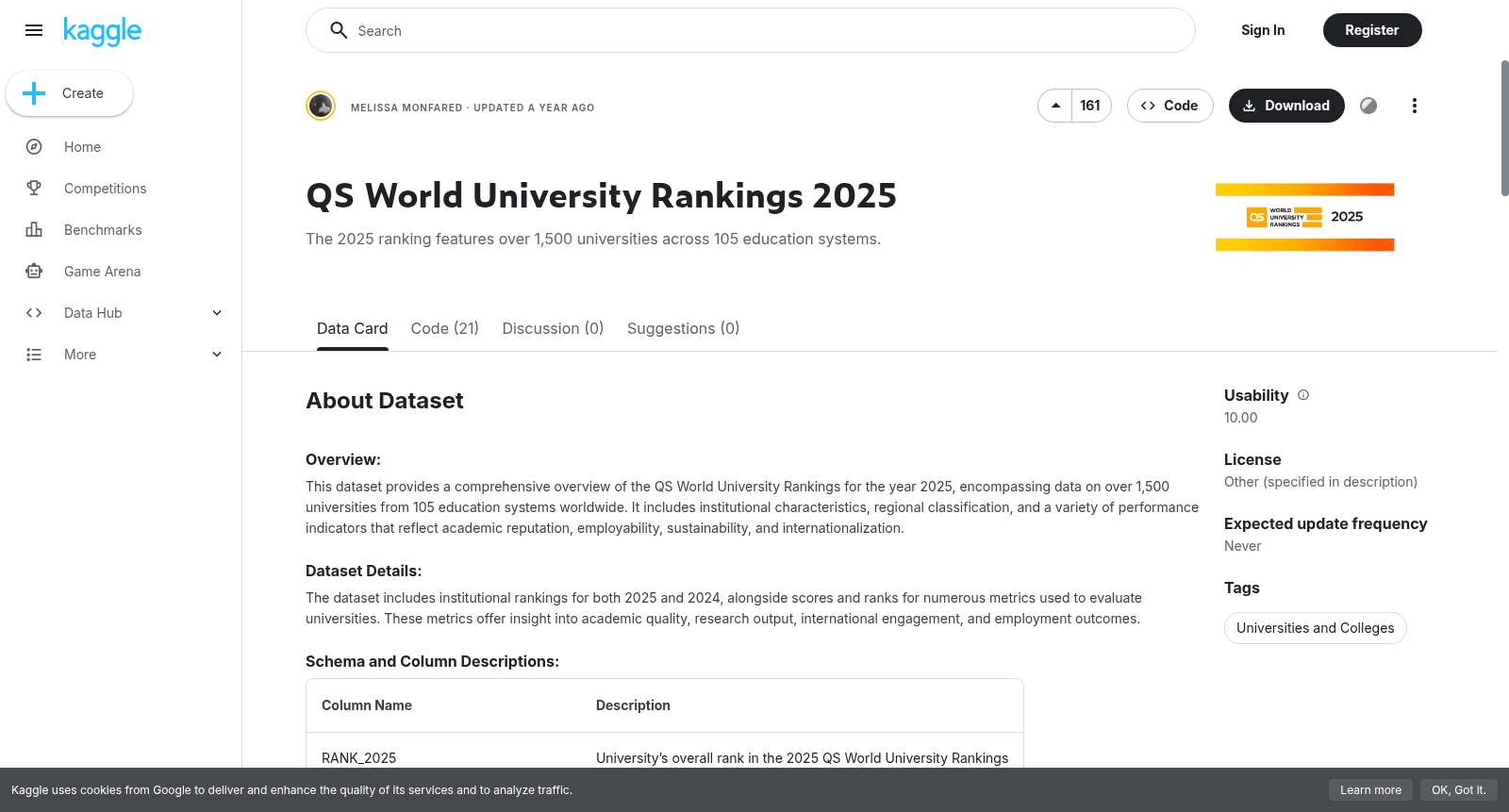This screenshot has width=1509, height=812.
Task: Click the Universities and Colleges tag
Action: pyautogui.click(x=1315, y=628)
